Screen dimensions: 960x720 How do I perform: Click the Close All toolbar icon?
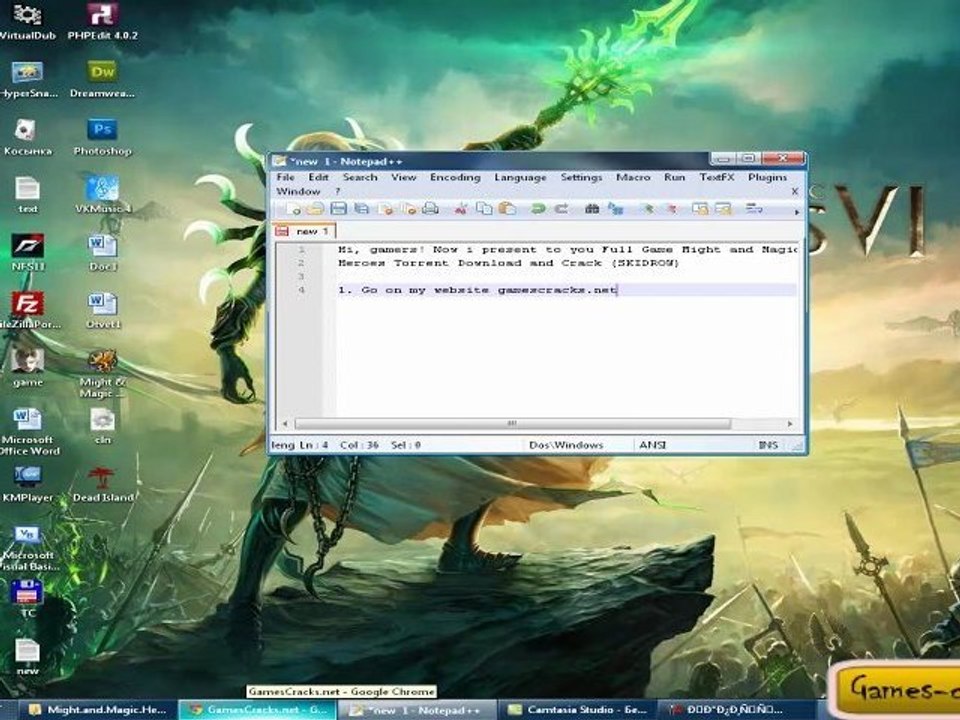point(408,209)
